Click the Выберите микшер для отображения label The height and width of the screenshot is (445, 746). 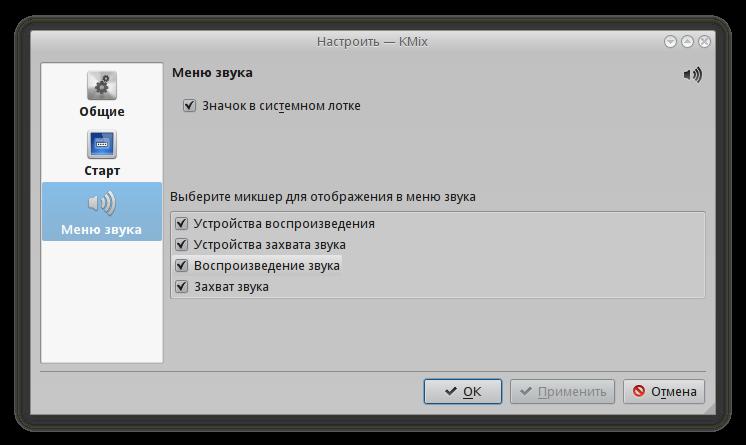click(x=323, y=197)
